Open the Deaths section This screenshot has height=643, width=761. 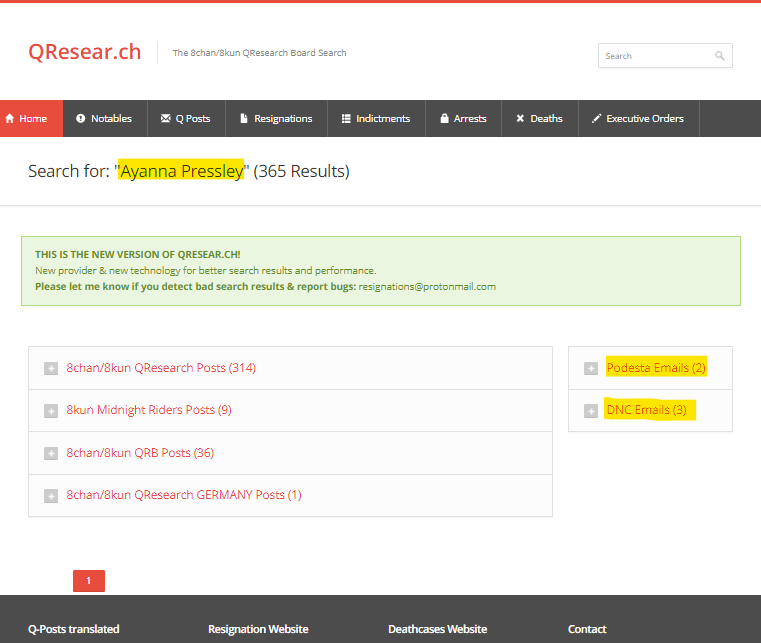tap(540, 118)
